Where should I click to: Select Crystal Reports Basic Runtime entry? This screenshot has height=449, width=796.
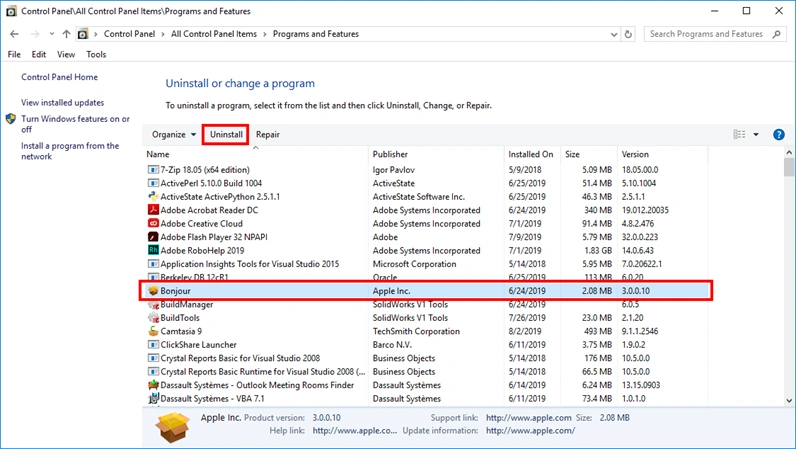click(x=262, y=372)
